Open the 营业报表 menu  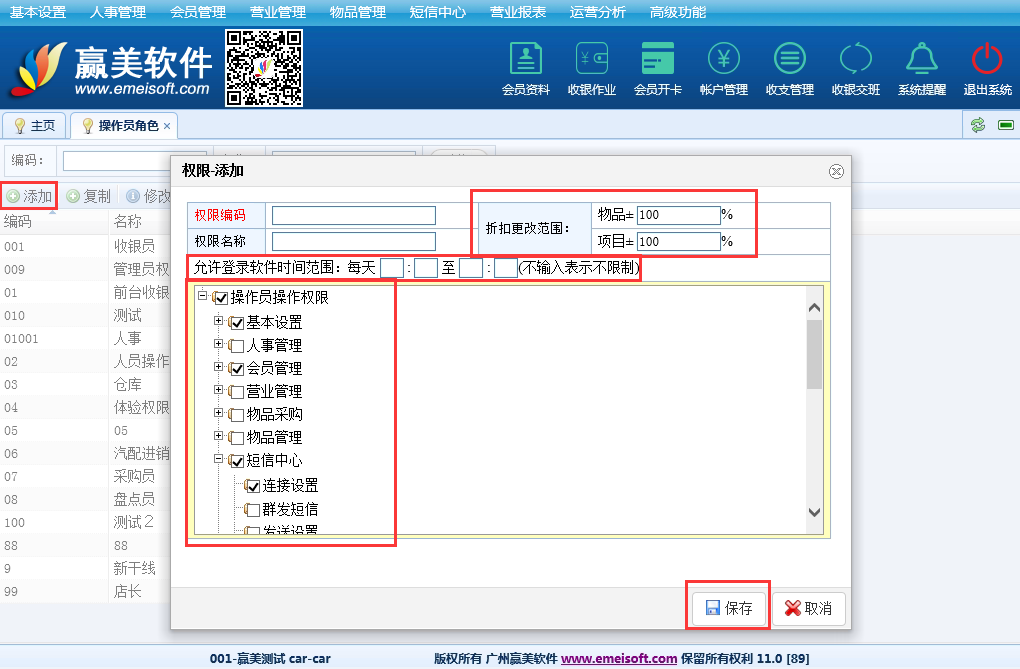(518, 13)
